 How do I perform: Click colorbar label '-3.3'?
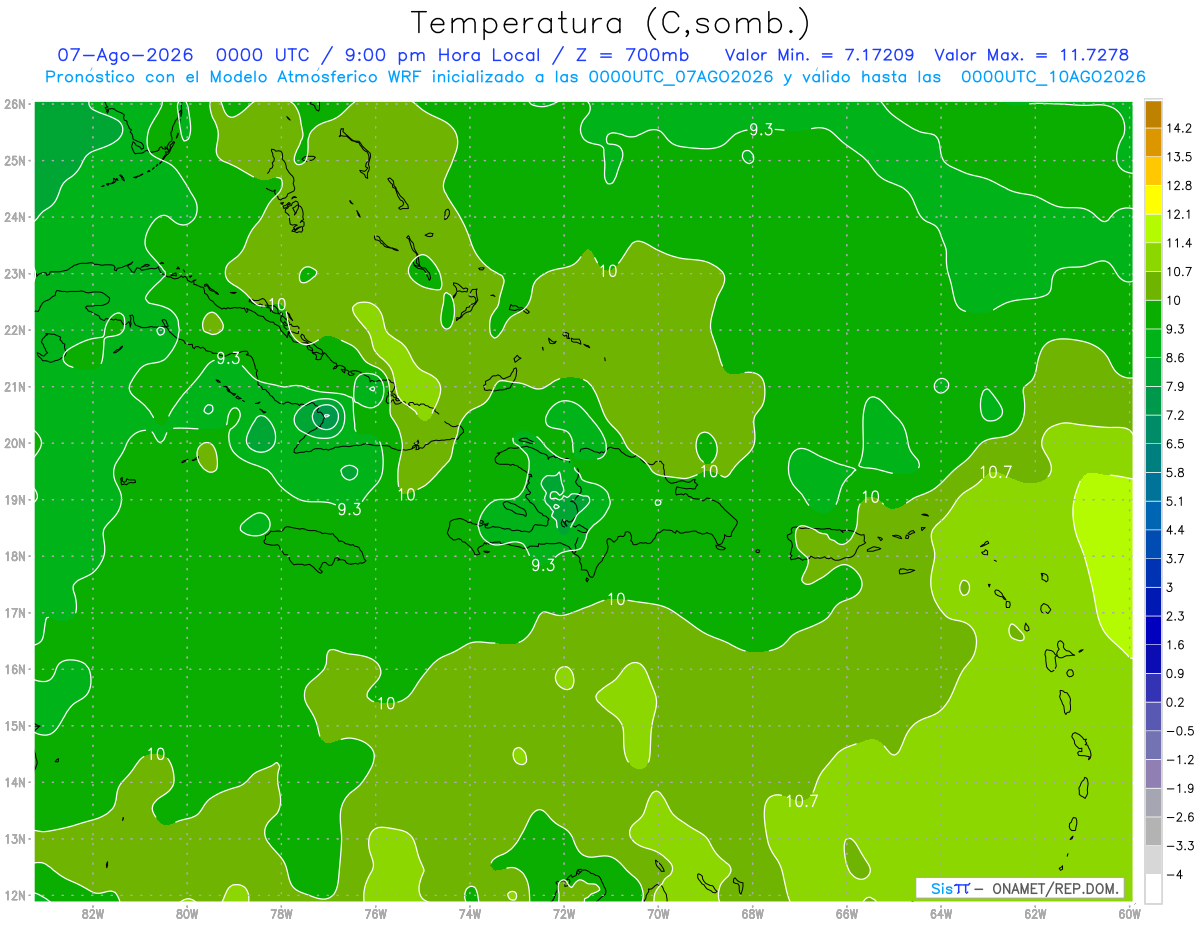1180,846
